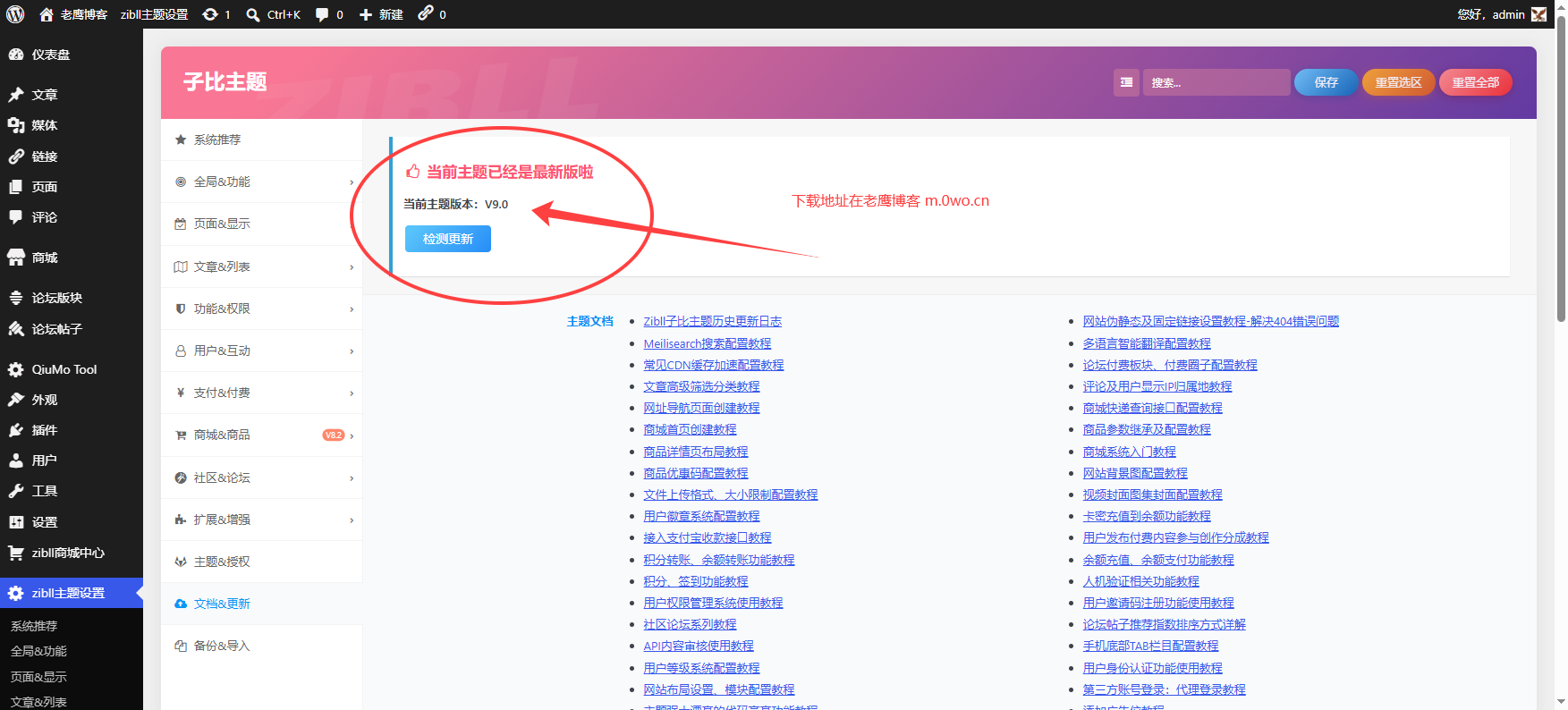Open 接入支付宝收款接口教程 link

(707, 537)
